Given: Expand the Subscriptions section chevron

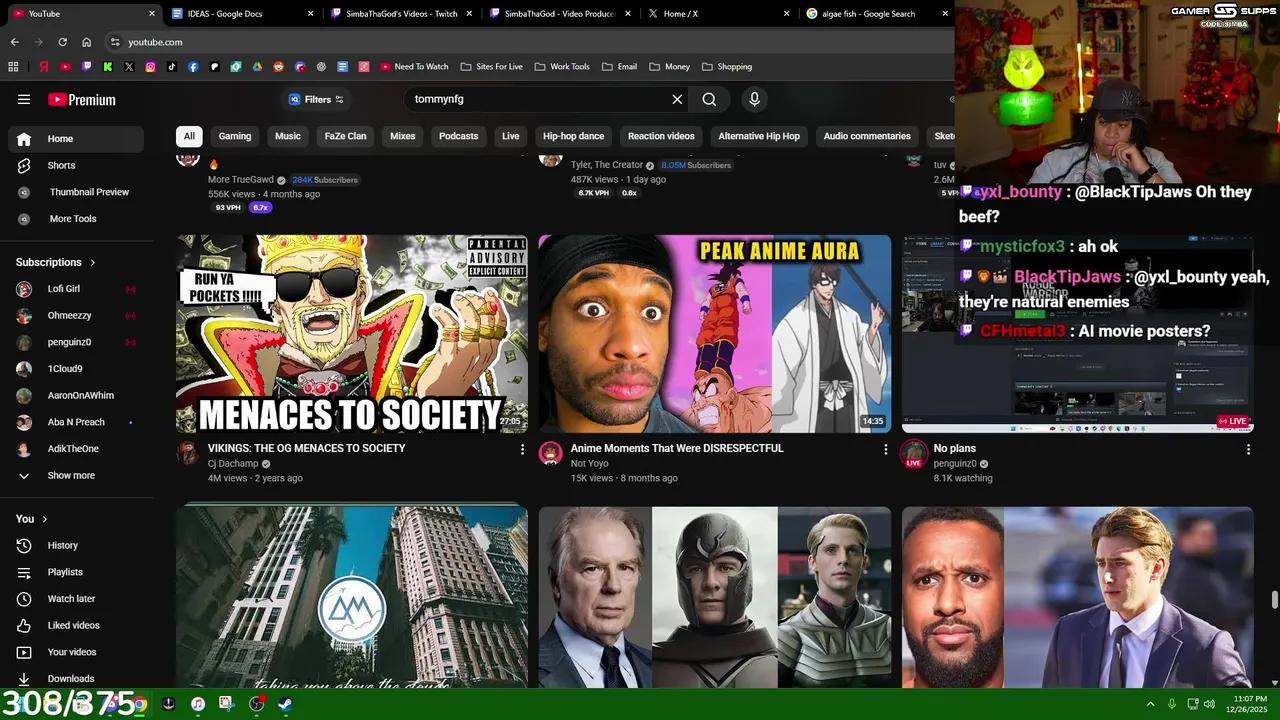Looking at the screenshot, I should [x=93, y=262].
